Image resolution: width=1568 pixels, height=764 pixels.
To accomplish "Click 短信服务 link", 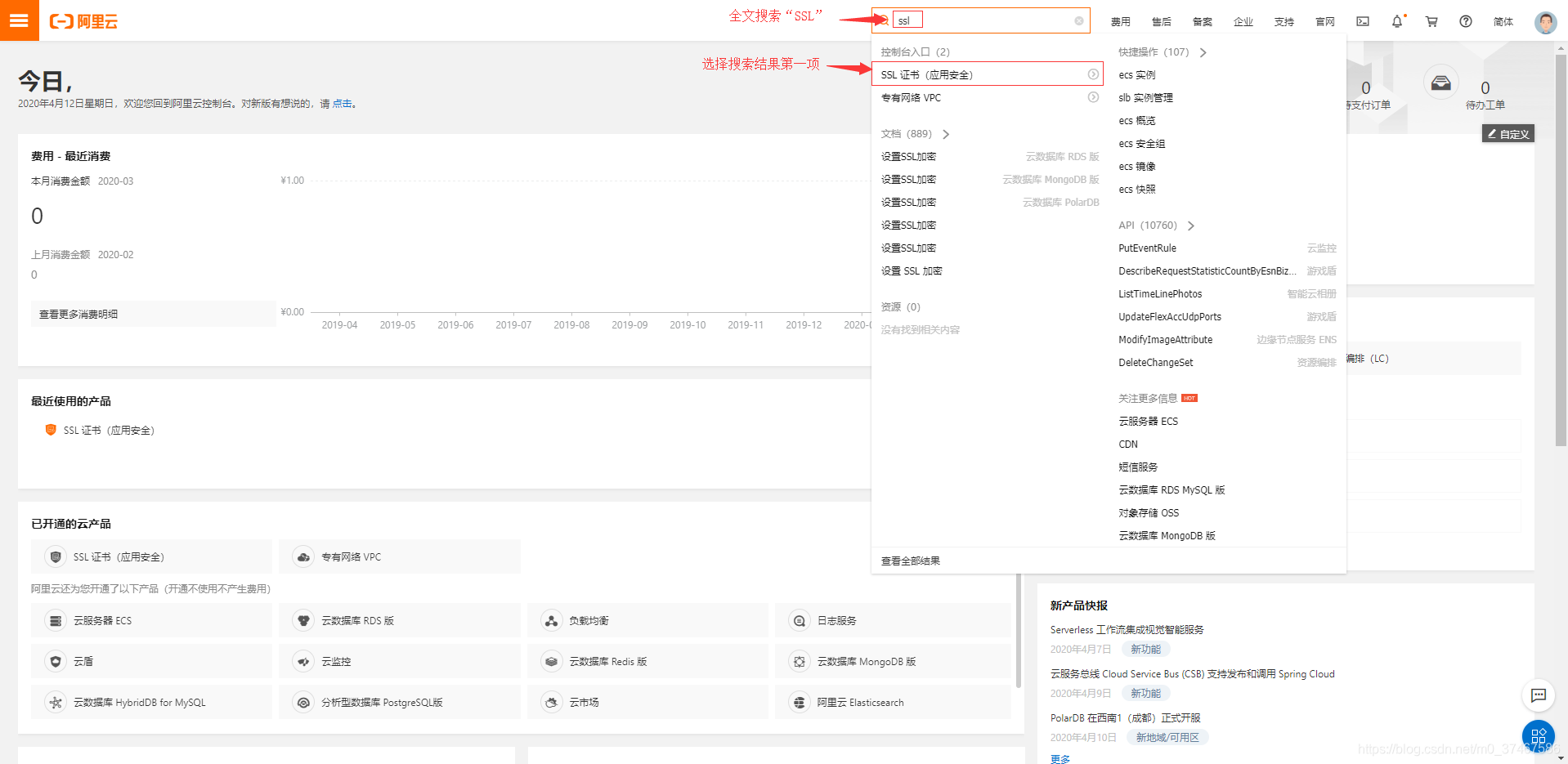I will (x=1138, y=467).
